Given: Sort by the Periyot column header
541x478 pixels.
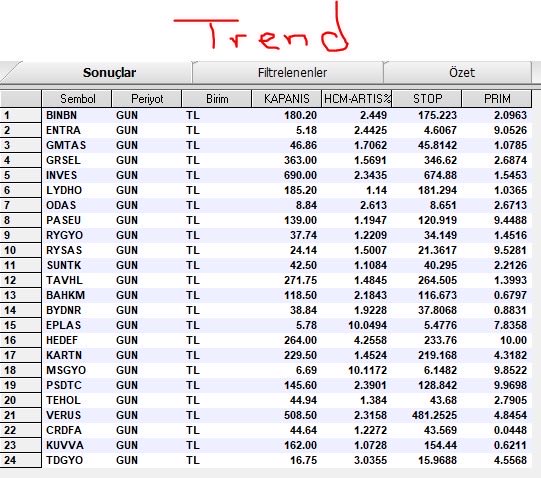Looking at the screenshot, I should 147,99.
